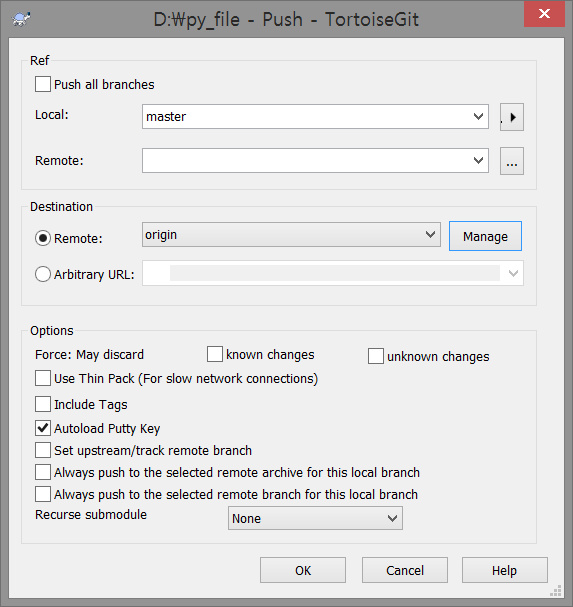Confirm push with the OK button
573x607 pixels.
pyautogui.click(x=303, y=570)
